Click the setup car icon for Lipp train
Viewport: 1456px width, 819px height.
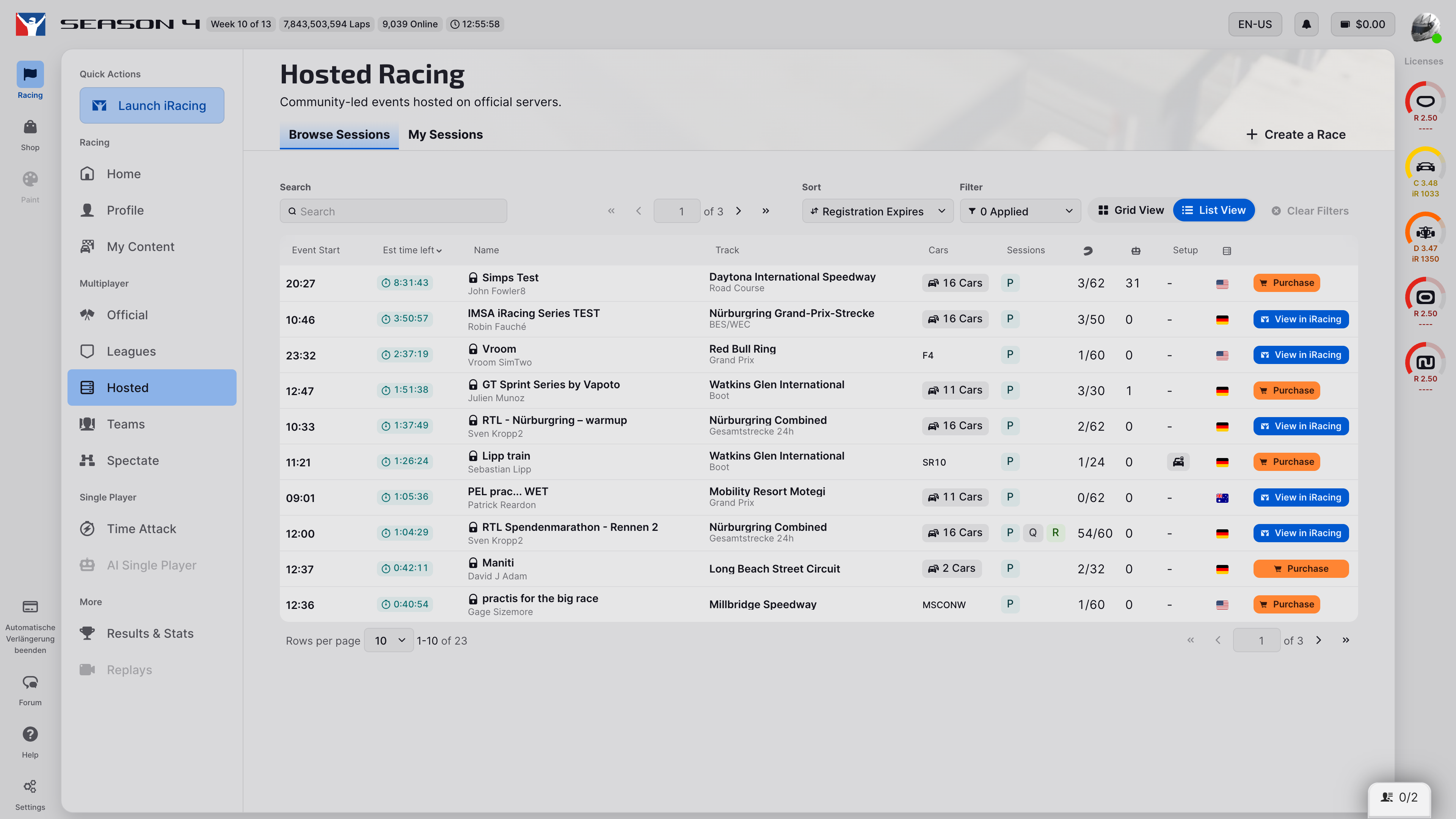(1178, 462)
